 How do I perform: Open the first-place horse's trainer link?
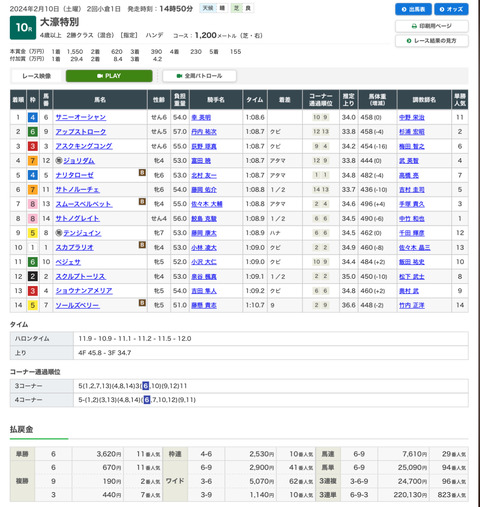point(412,117)
